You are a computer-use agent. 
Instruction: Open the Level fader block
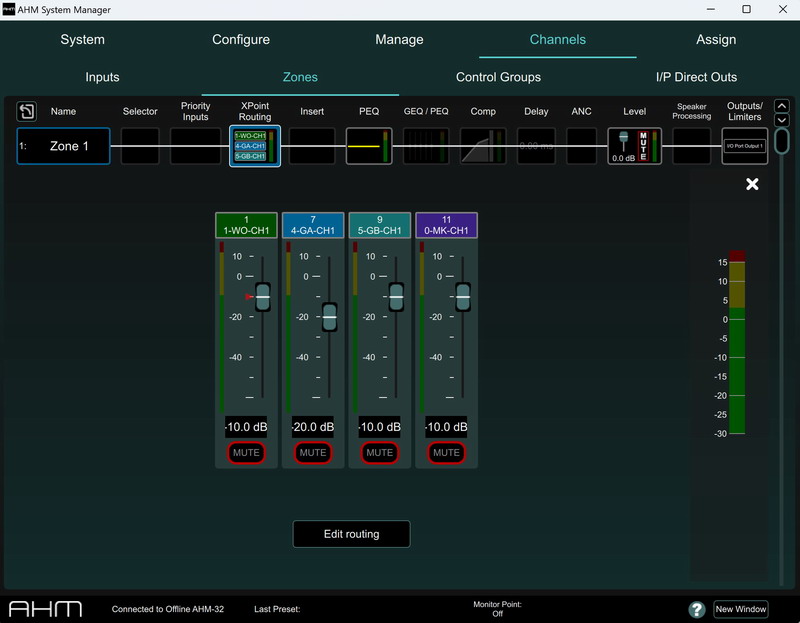[634, 146]
